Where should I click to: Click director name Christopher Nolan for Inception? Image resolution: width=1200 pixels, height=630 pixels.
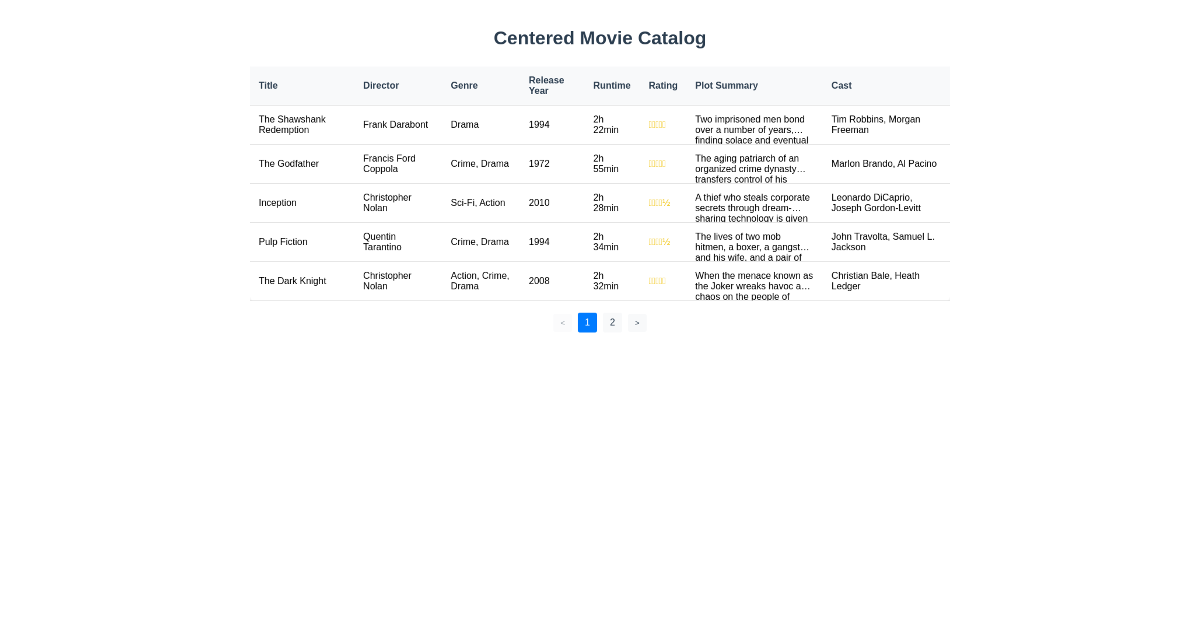tap(387, 202)
